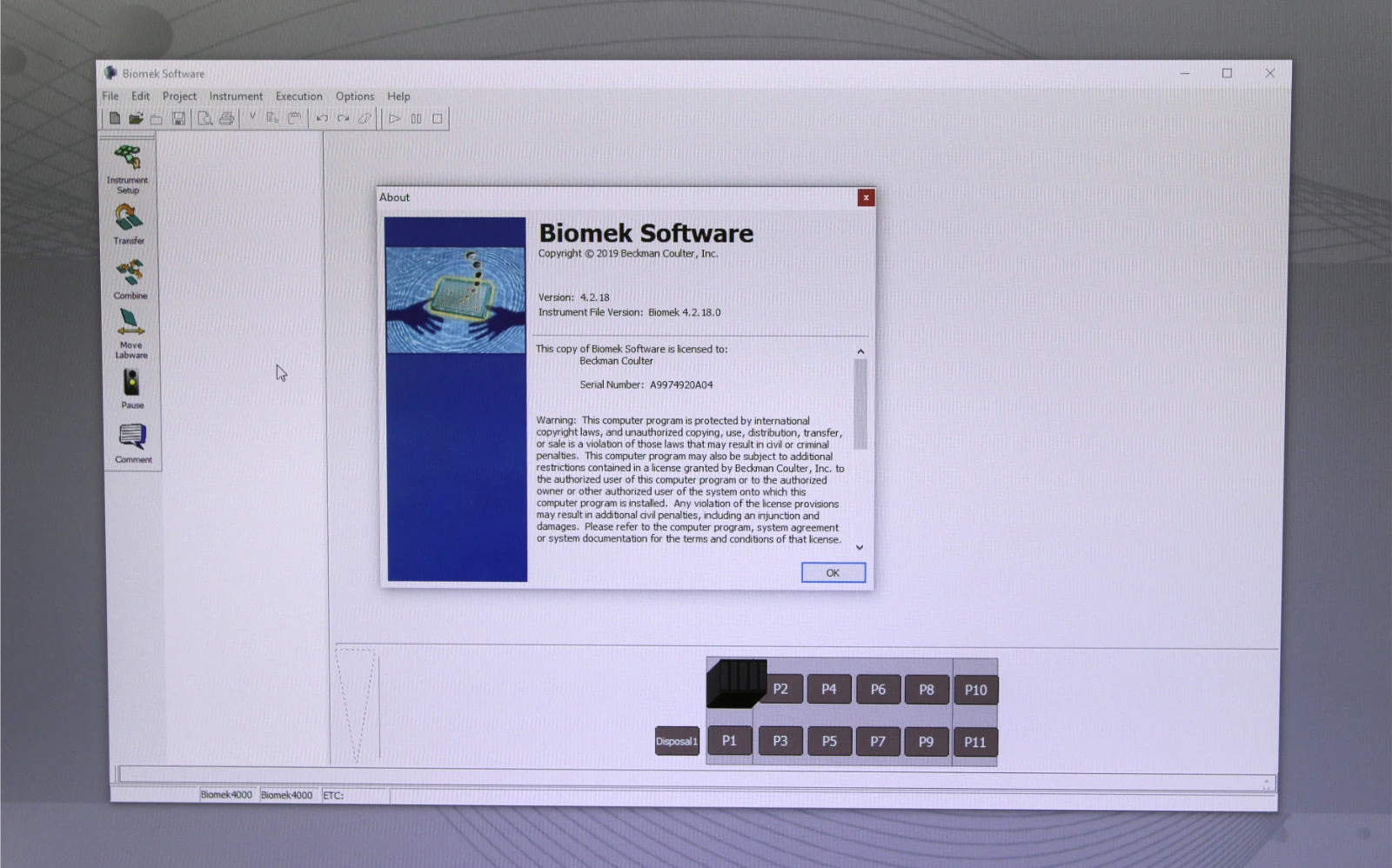
Task: Select the Comment step icon
Action: 132,437
